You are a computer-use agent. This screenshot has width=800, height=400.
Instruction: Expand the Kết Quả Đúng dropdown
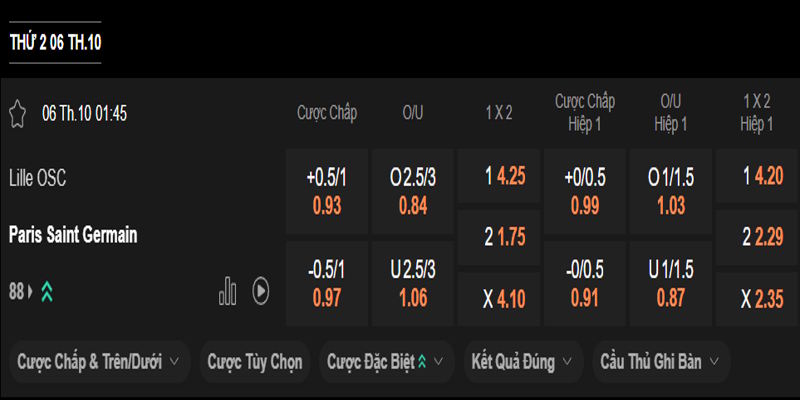point(524,362)
